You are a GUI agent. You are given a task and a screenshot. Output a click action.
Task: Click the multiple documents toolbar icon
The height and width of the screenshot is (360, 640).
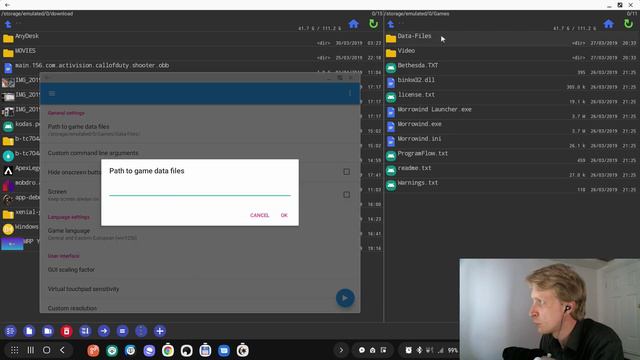pyautogui.click(x=48, y=331)
